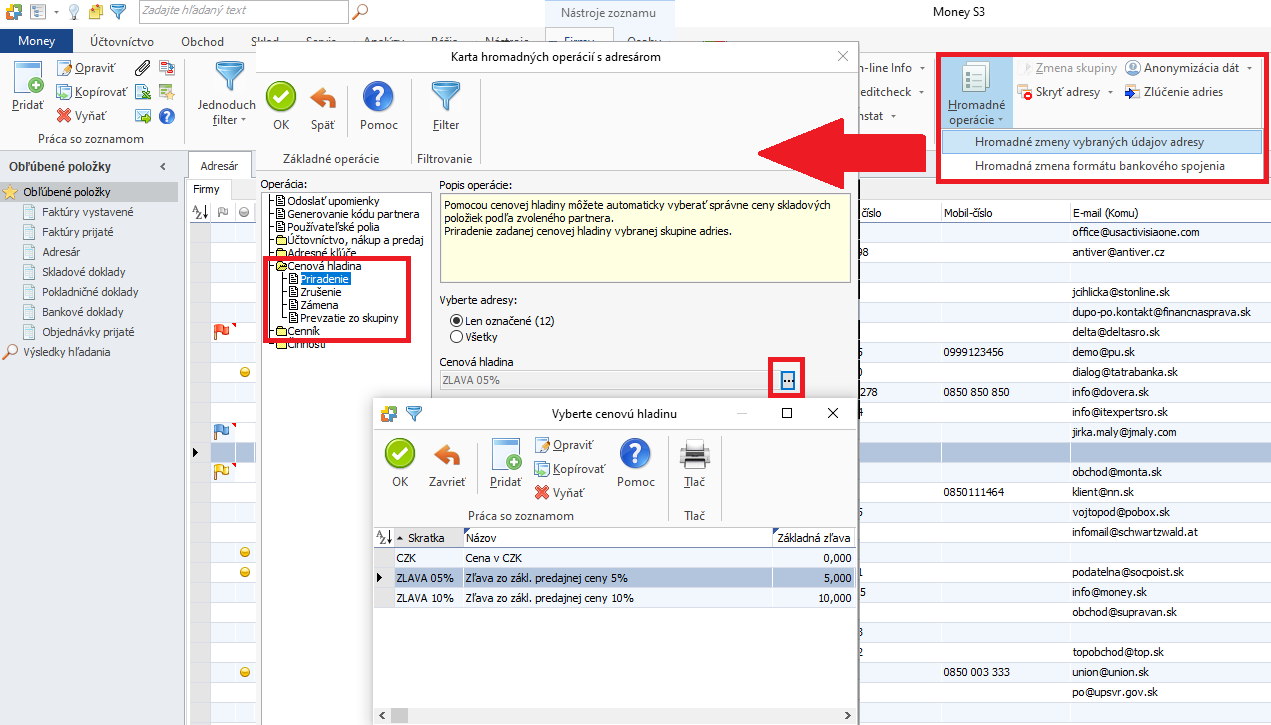This screenshot has width=1271, height=725.
Task: Open the Obchod ribbon tab
Action: pyautogui.click(x=202, y=41)
